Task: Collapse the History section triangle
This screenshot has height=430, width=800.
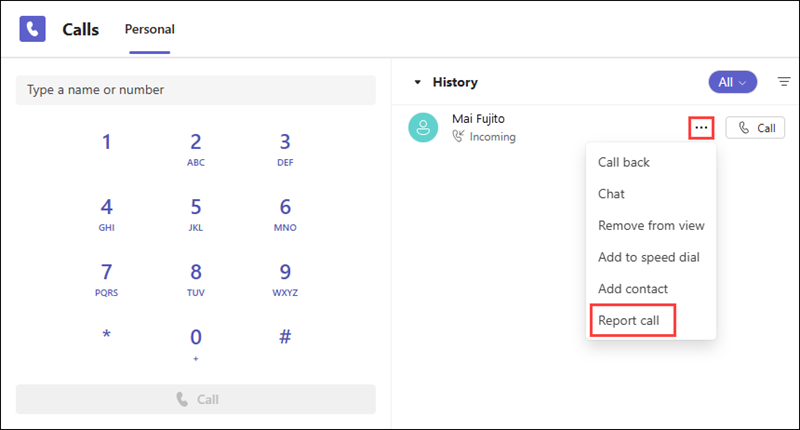Action: (418, 83)
